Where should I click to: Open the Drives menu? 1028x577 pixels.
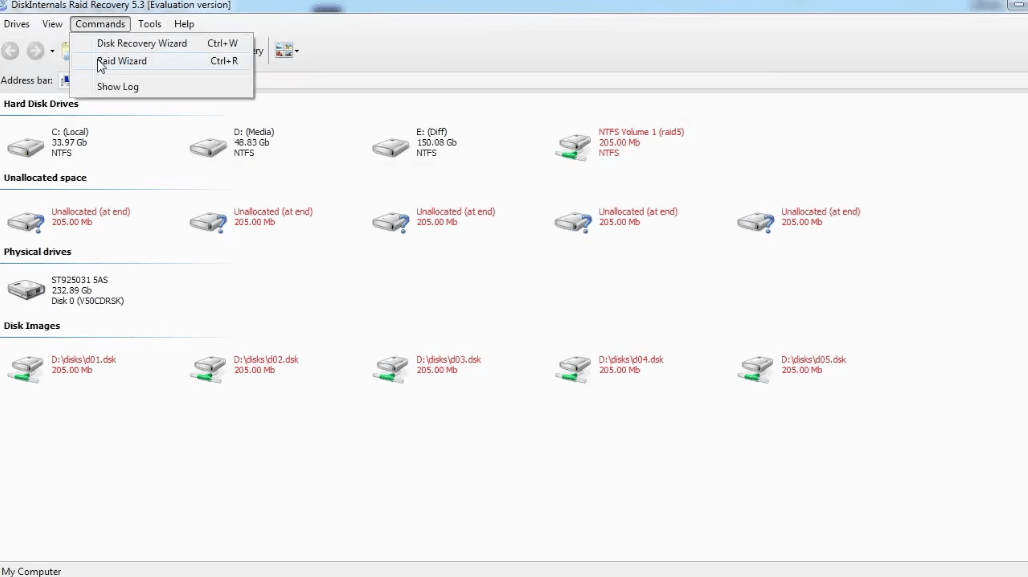[x=16, y=24]
